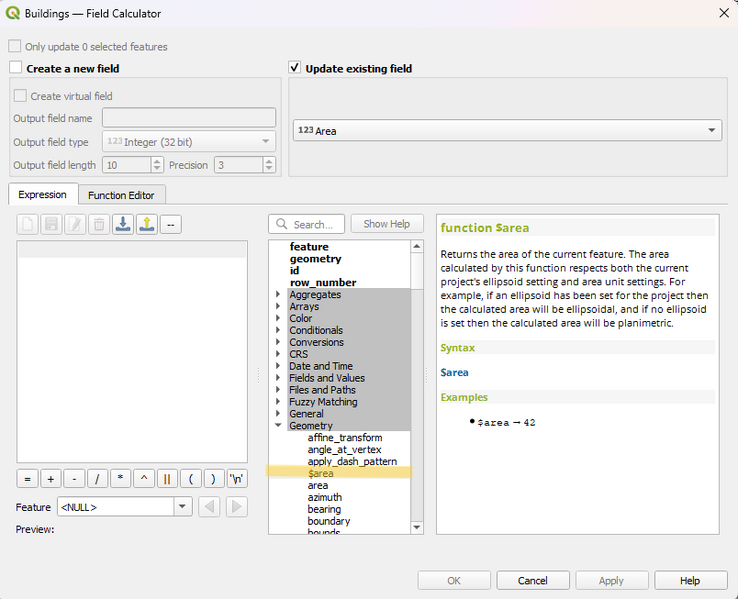Click the function list scrollbar thumb
The height and width of the screenshot is (599, 738).
417,271
